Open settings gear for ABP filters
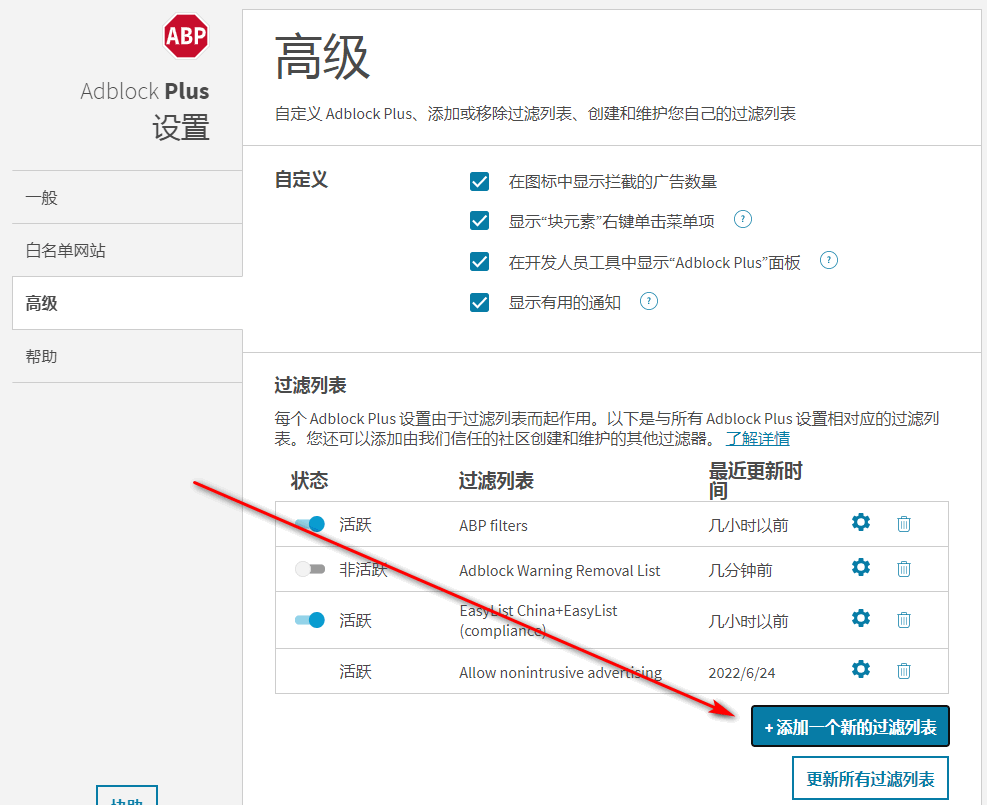This screenshot has width=987, height=805. coord(860,523)
